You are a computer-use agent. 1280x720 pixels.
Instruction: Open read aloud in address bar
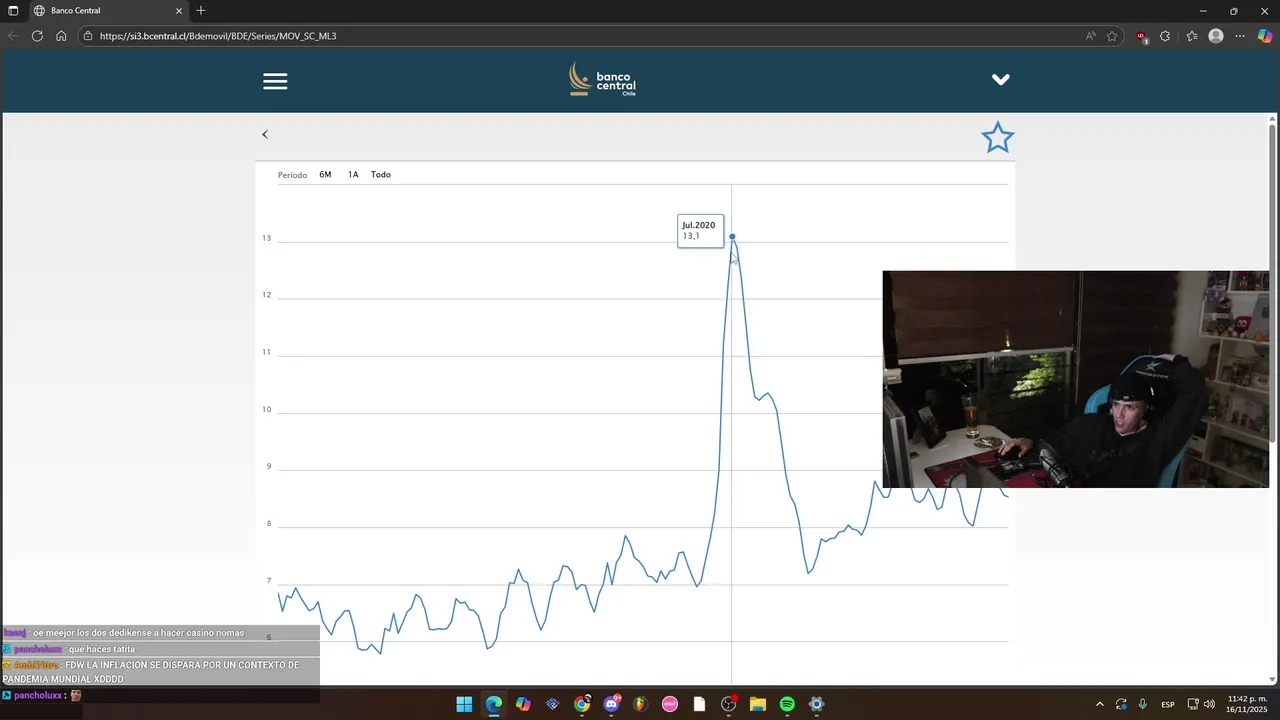coord(1090,36)
